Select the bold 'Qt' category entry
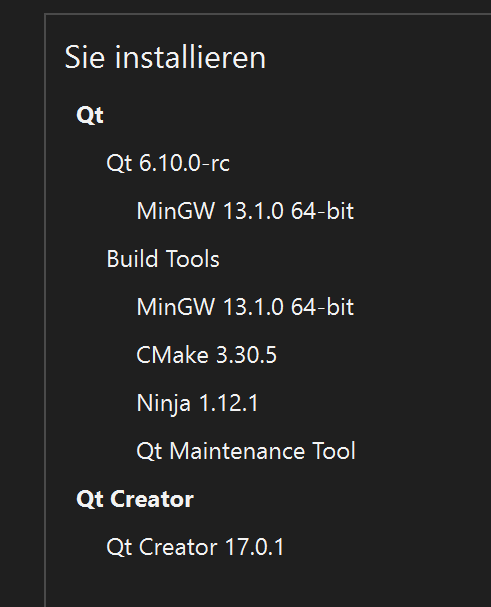Viewport: 491px width, 607px height. [90, 115]
